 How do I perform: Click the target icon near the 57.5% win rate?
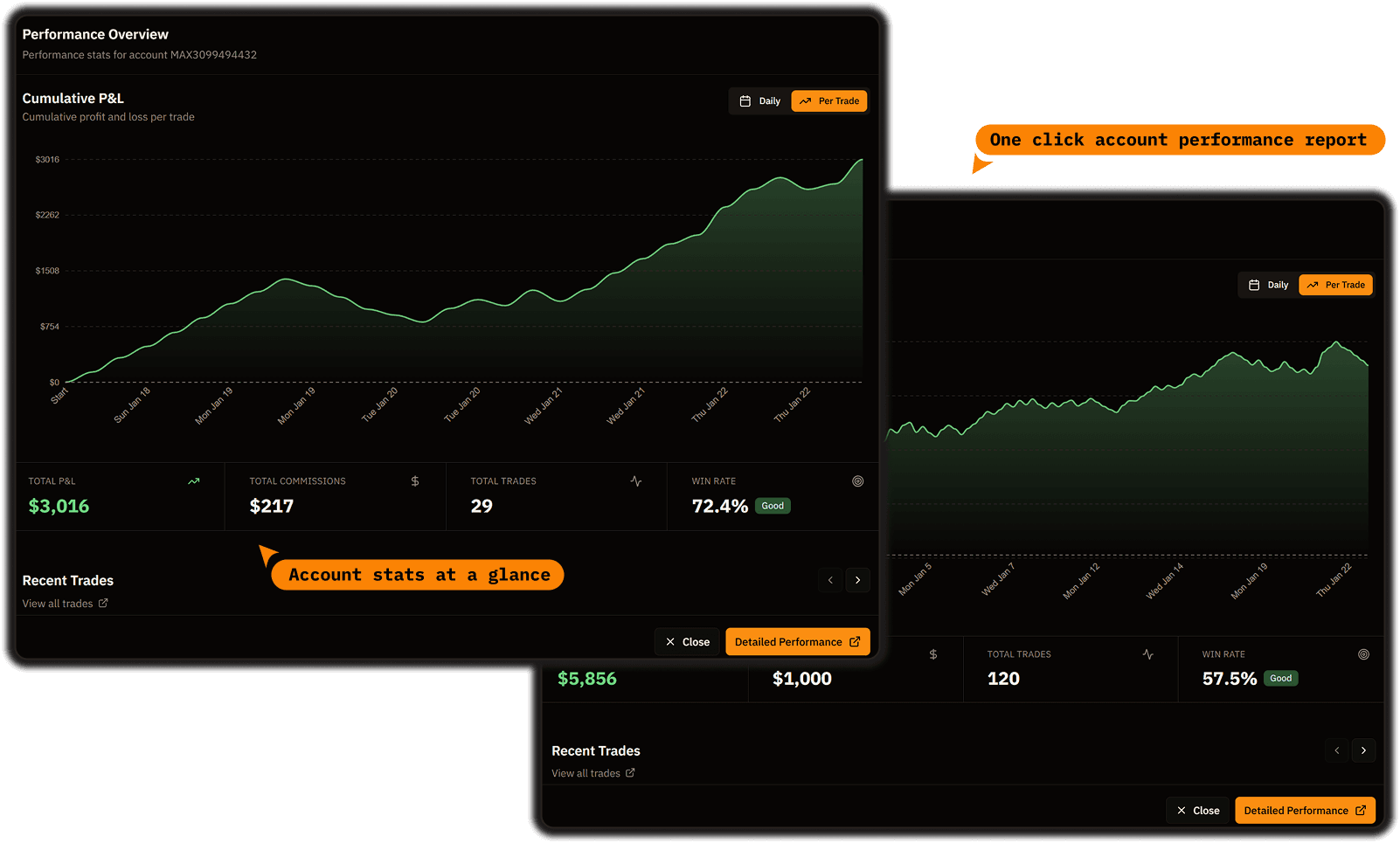click(1362, 653)
